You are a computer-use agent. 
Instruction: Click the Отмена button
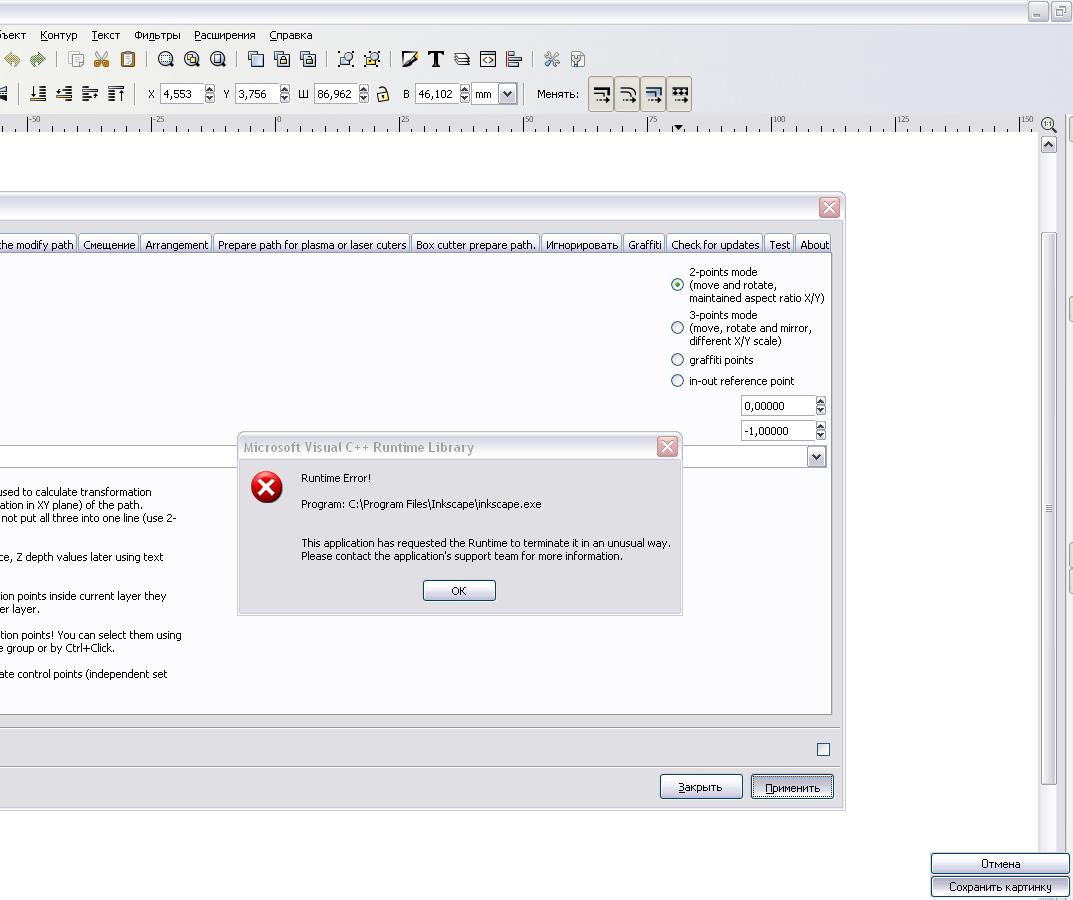coord(1000,864)
